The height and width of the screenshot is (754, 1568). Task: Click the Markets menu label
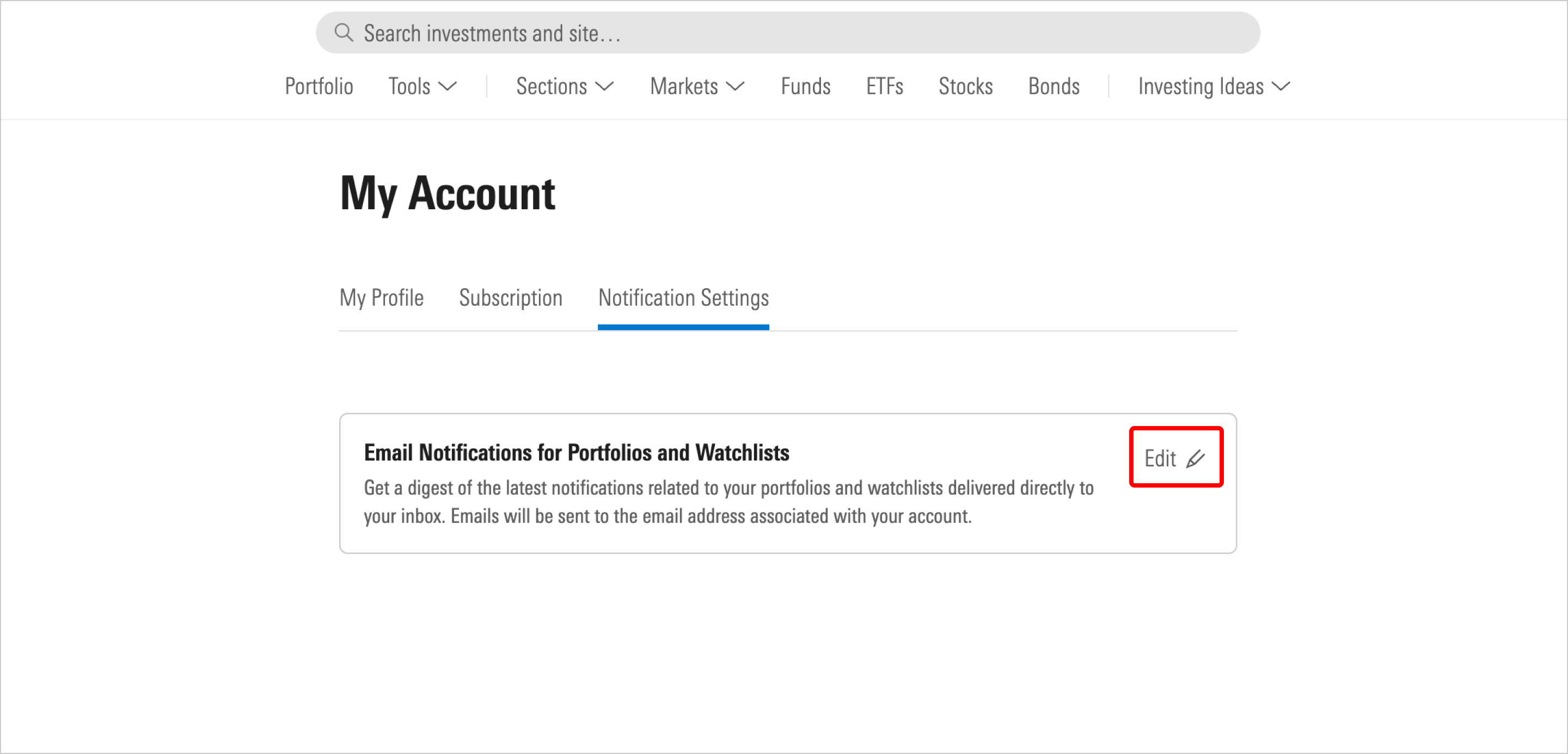coord(684,87)
